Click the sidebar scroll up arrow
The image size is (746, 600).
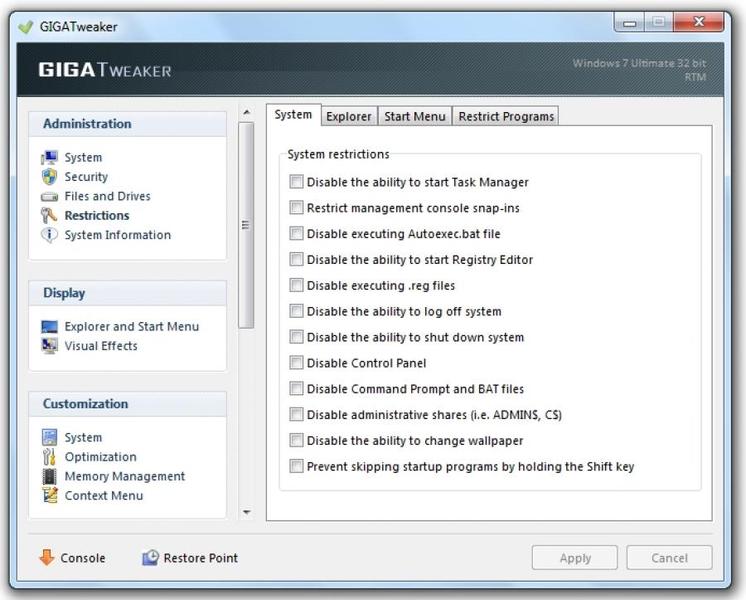246,112
